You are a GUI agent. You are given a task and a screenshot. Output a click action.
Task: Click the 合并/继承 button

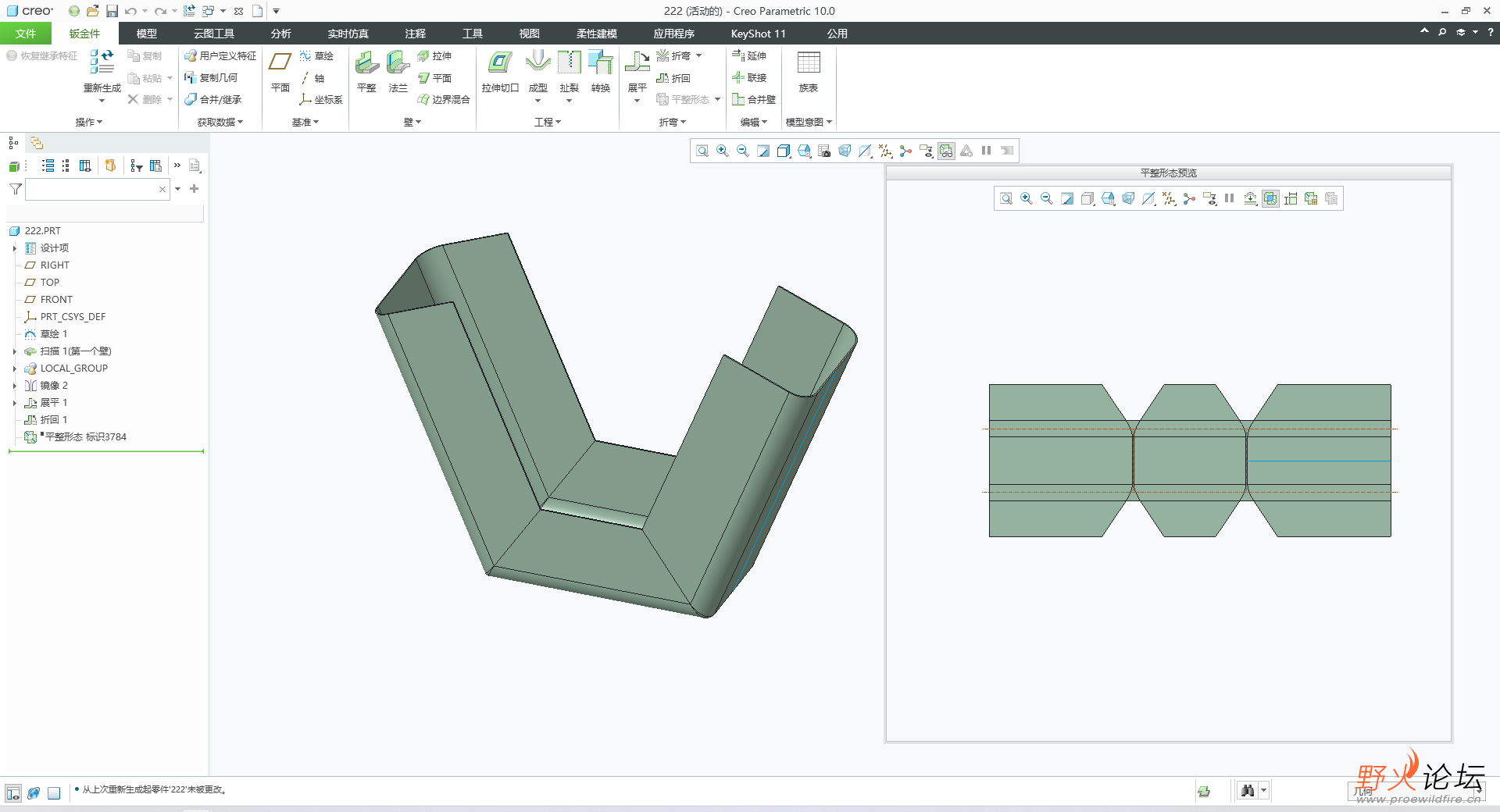click(x=213, y=100)
